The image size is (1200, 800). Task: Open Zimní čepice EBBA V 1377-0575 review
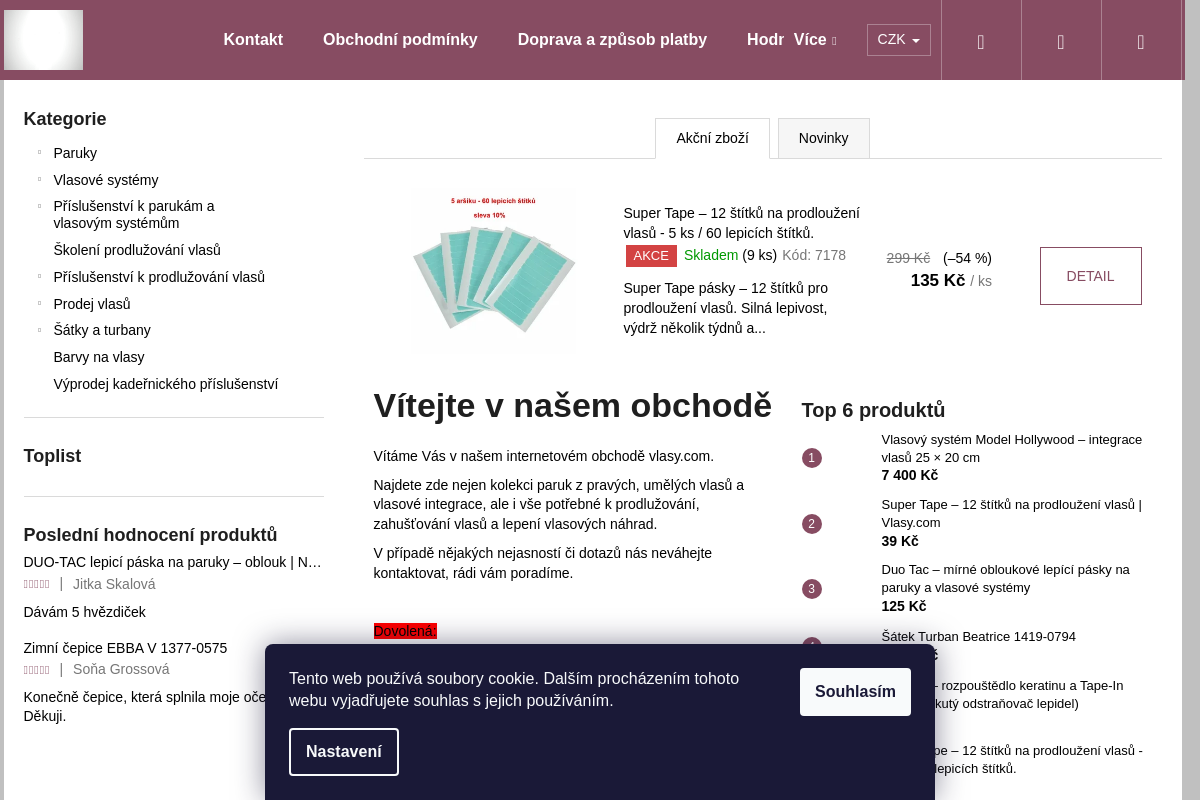click(x=125, y=648)
